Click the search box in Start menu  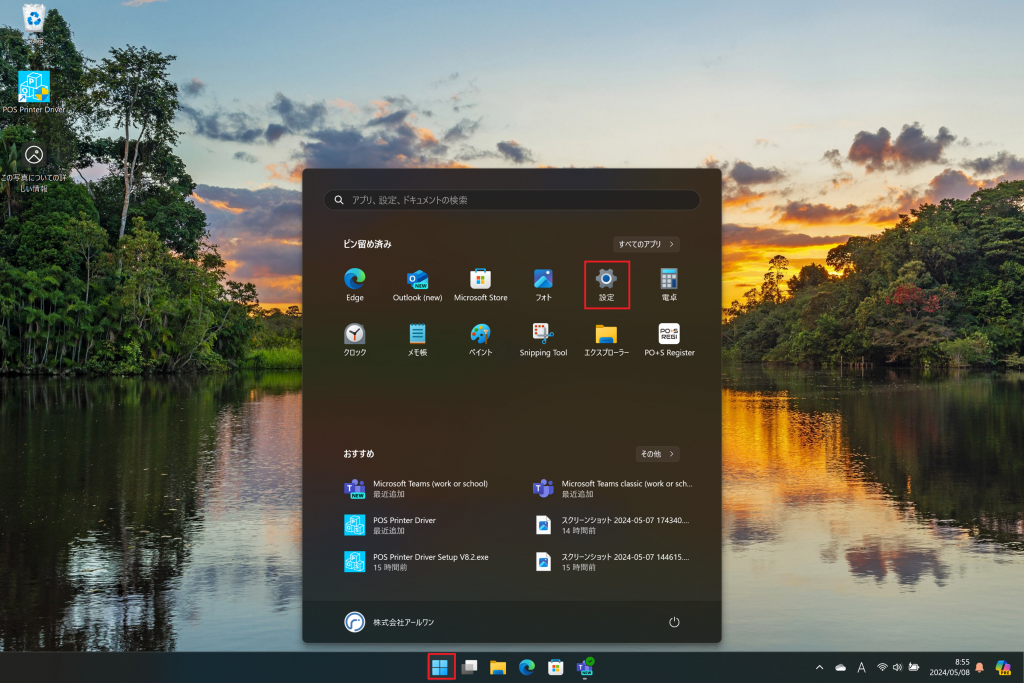pyautogui.click(x=512, y=200)
